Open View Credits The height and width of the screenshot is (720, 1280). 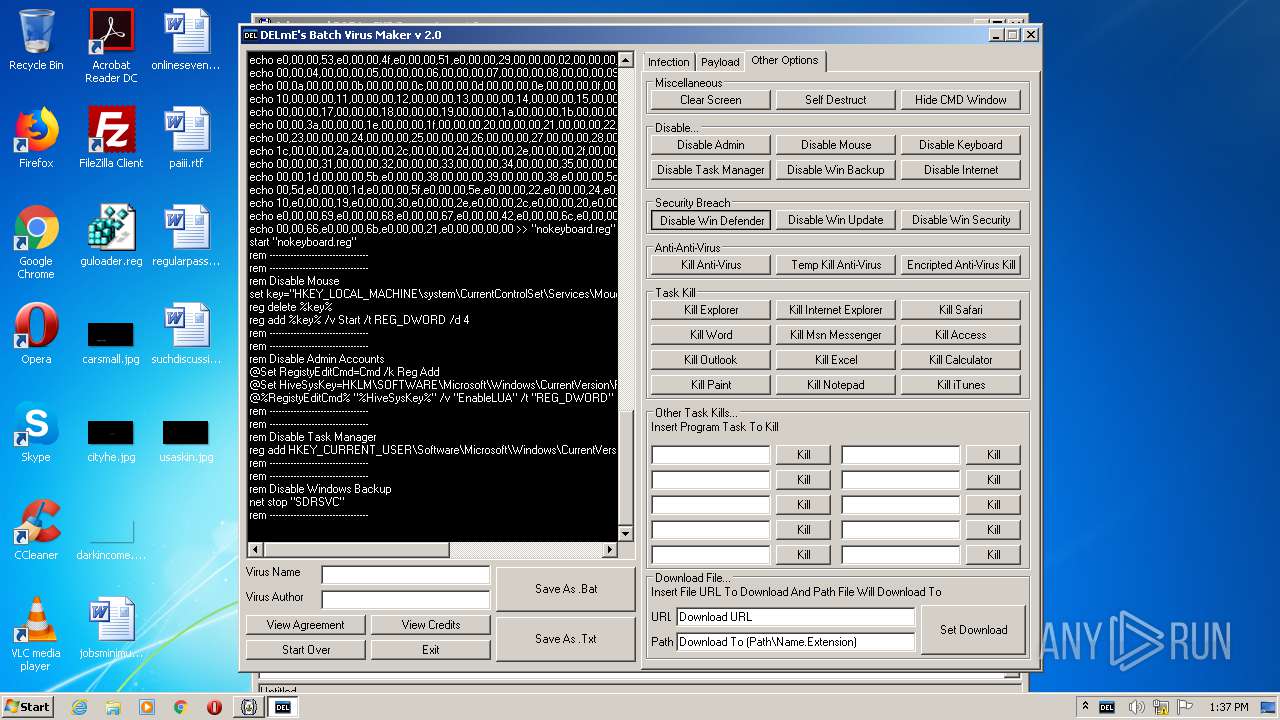click(430, 625)
